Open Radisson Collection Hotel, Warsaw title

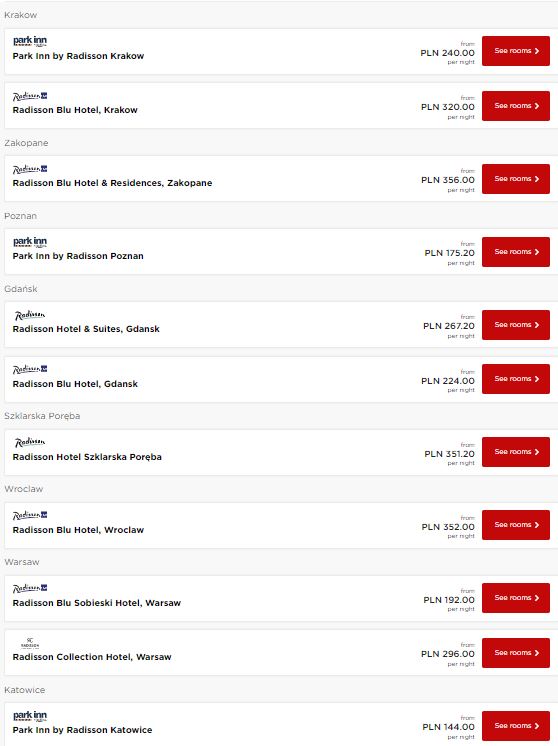point(92,657)
